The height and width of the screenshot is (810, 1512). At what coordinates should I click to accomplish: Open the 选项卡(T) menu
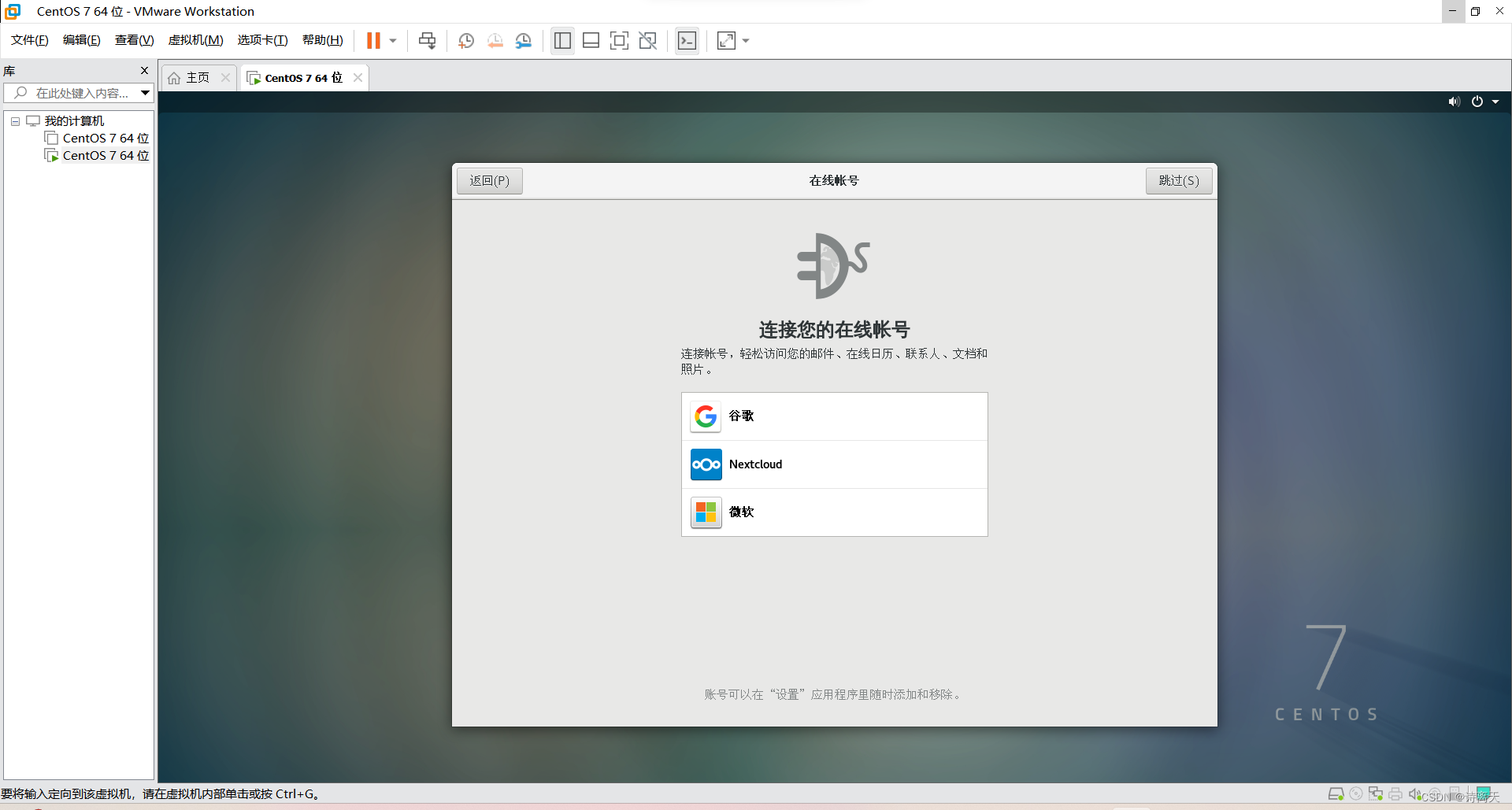tap(263, 40)
